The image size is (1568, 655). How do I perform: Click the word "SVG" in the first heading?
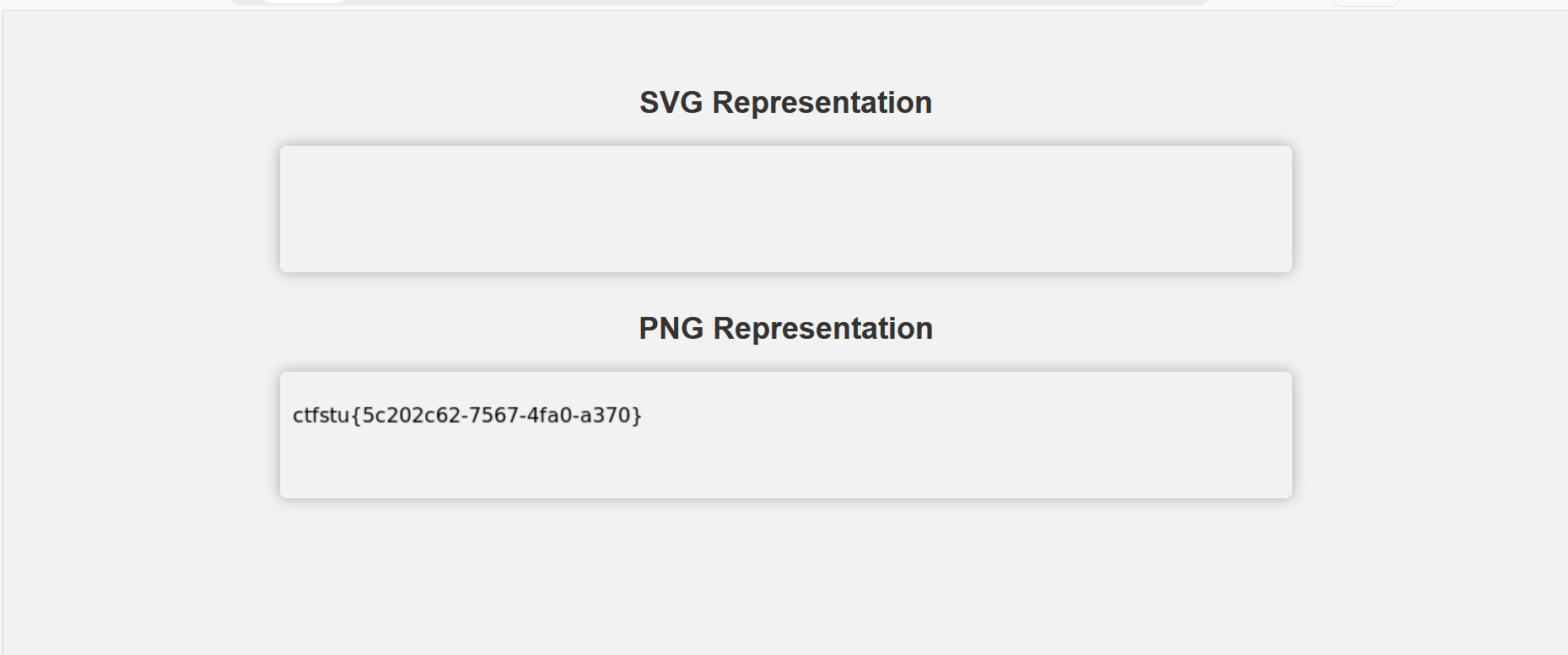671,103
